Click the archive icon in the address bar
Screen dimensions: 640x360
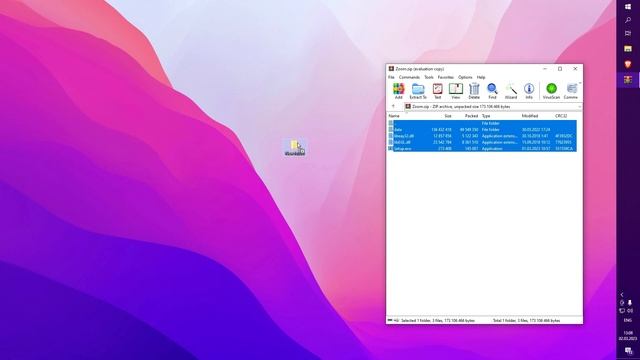pos(408,107)
